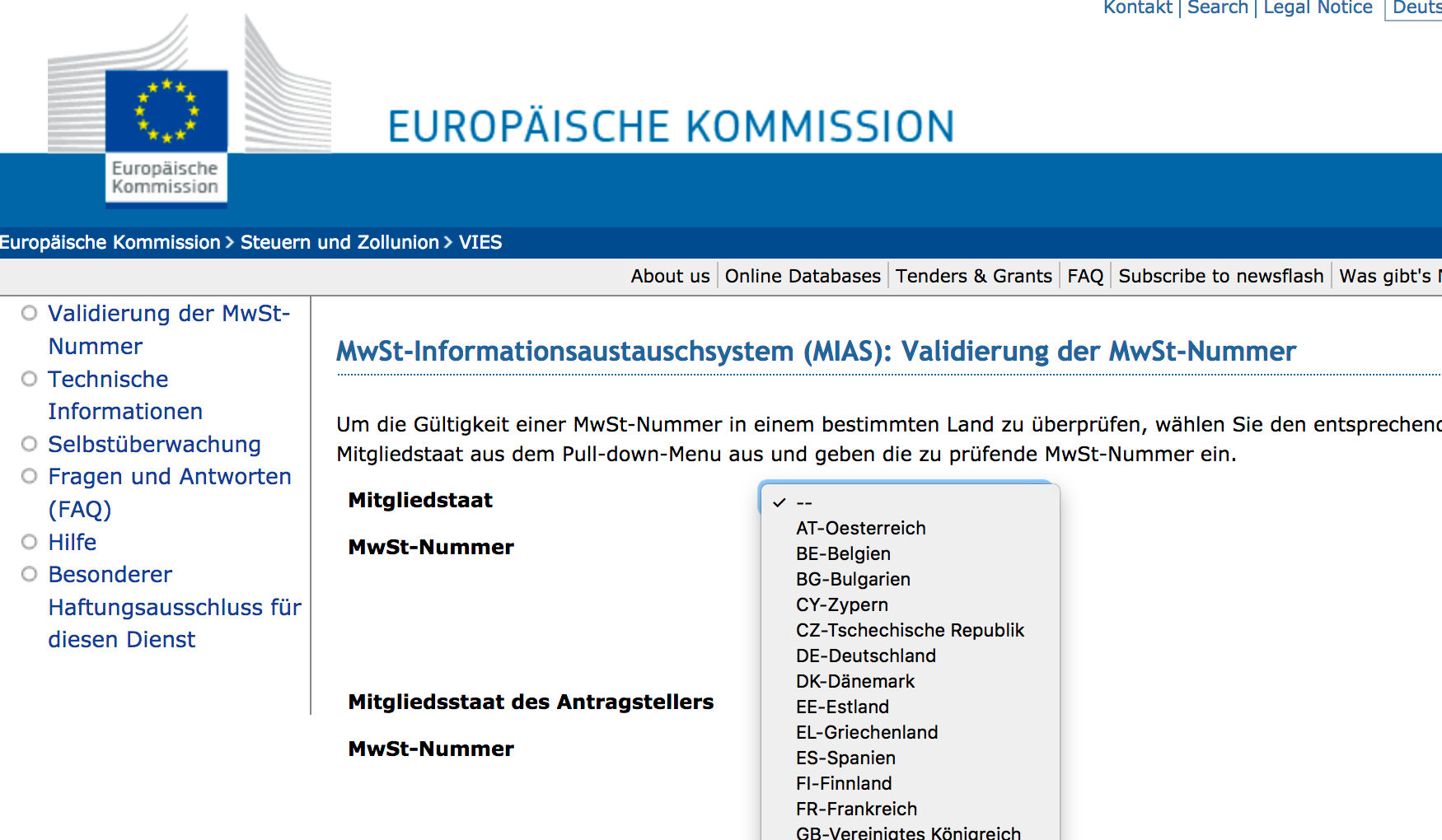Click the Mitgliedstaat field label
The image size is (1442, 840).
420,500
